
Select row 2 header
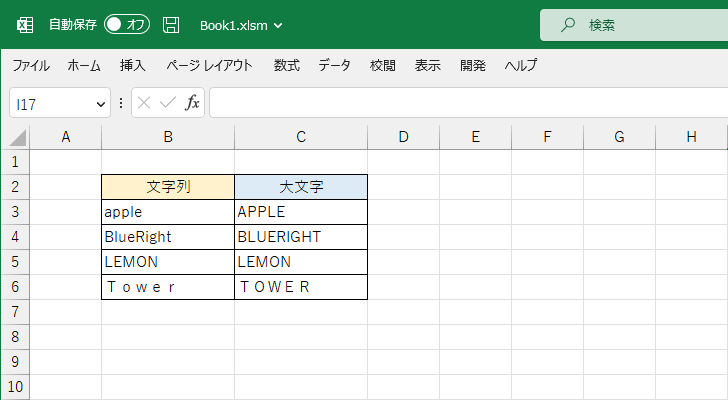[x=15, y=187]
